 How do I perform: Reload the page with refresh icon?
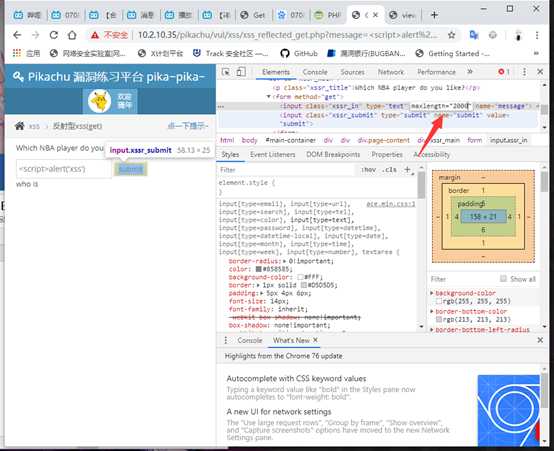point(54,35)
